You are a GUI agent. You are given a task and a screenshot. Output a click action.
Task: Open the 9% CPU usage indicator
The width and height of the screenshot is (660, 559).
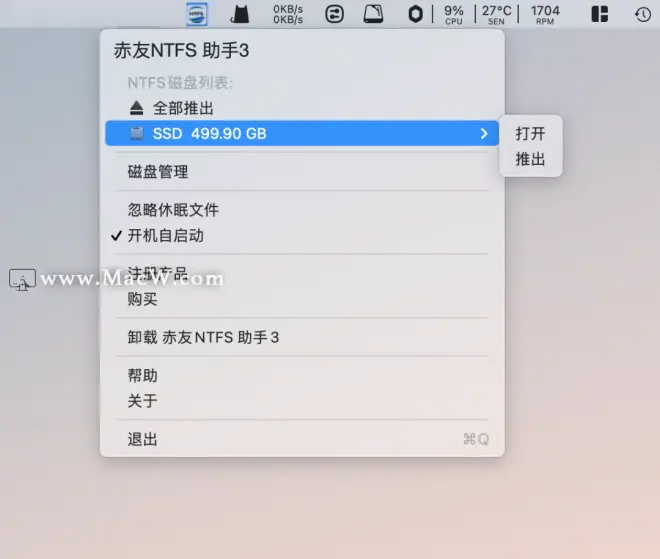pos(454,15)
